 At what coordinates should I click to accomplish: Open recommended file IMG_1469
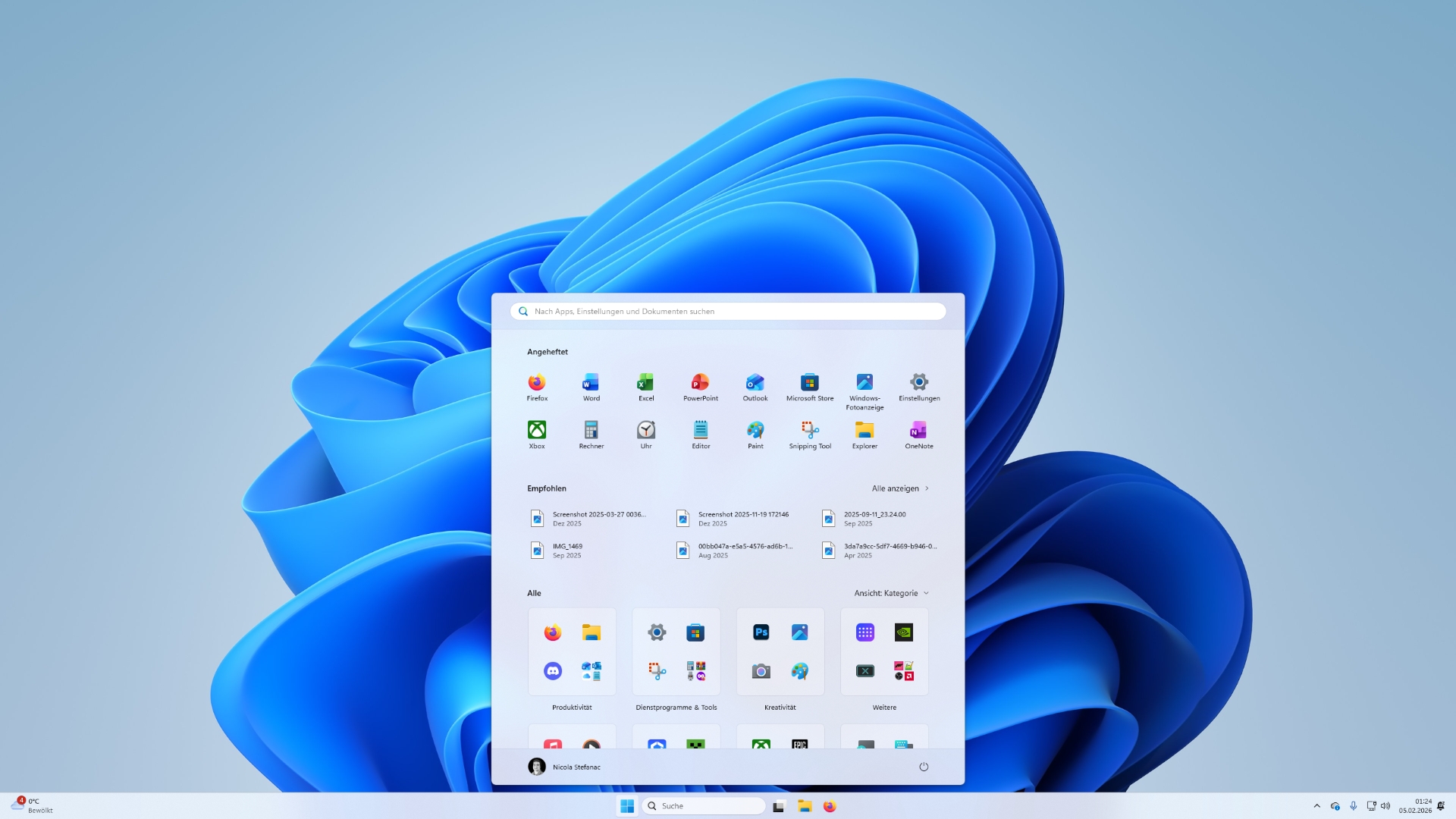click(568, 550)
